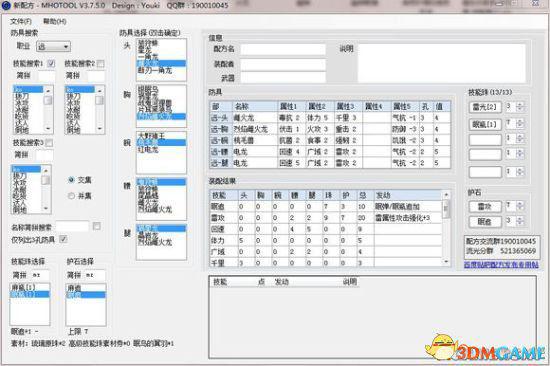Click the stepper next to 雷光[2]
This screenshot has width=550, height=366.
coord(521,107)
